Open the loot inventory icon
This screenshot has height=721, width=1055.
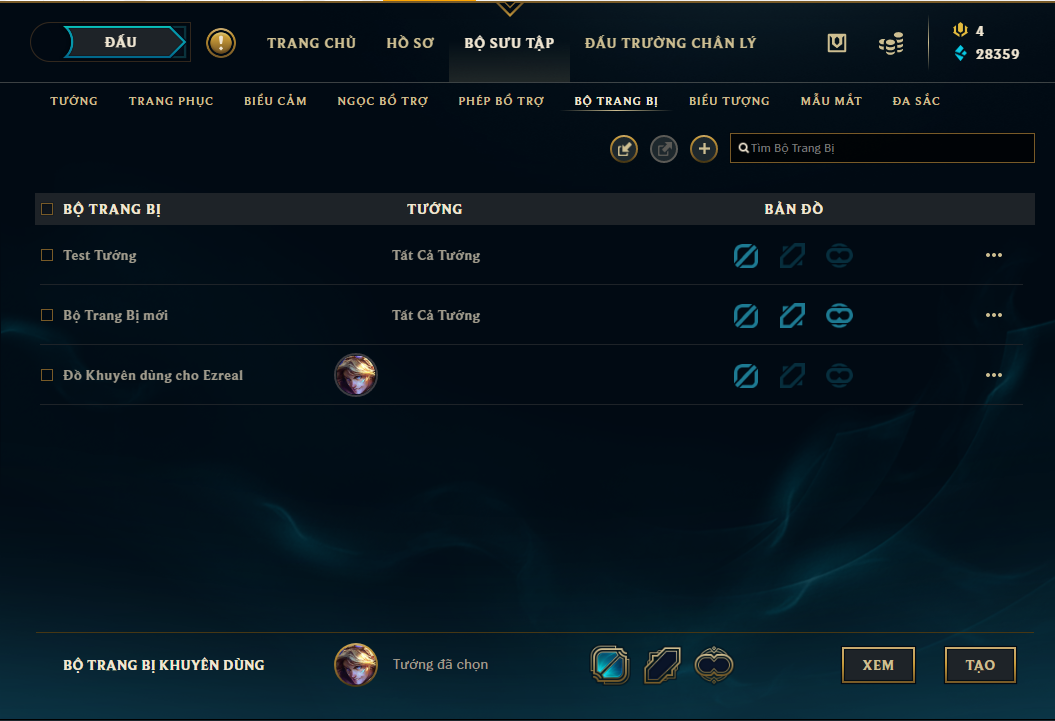click(836, 43)
